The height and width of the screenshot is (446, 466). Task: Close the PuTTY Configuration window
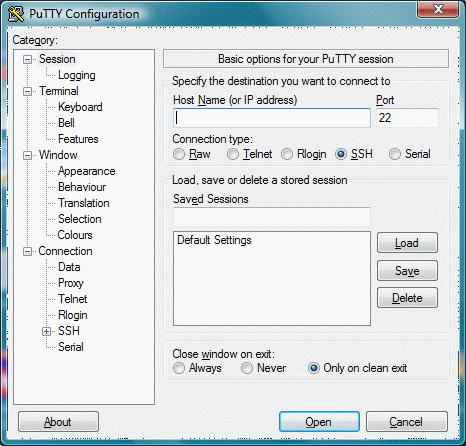438,9
